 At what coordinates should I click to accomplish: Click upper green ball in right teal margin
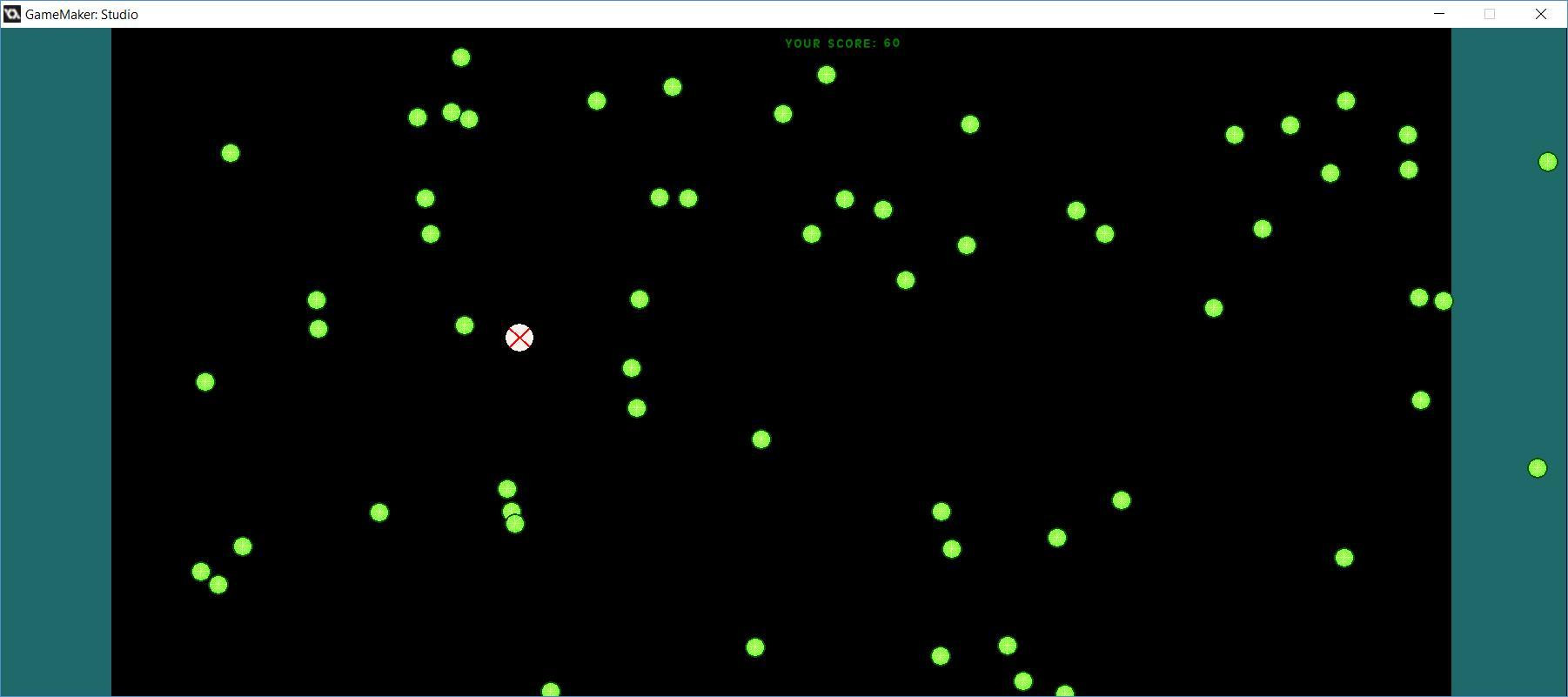click(1547, 162)
